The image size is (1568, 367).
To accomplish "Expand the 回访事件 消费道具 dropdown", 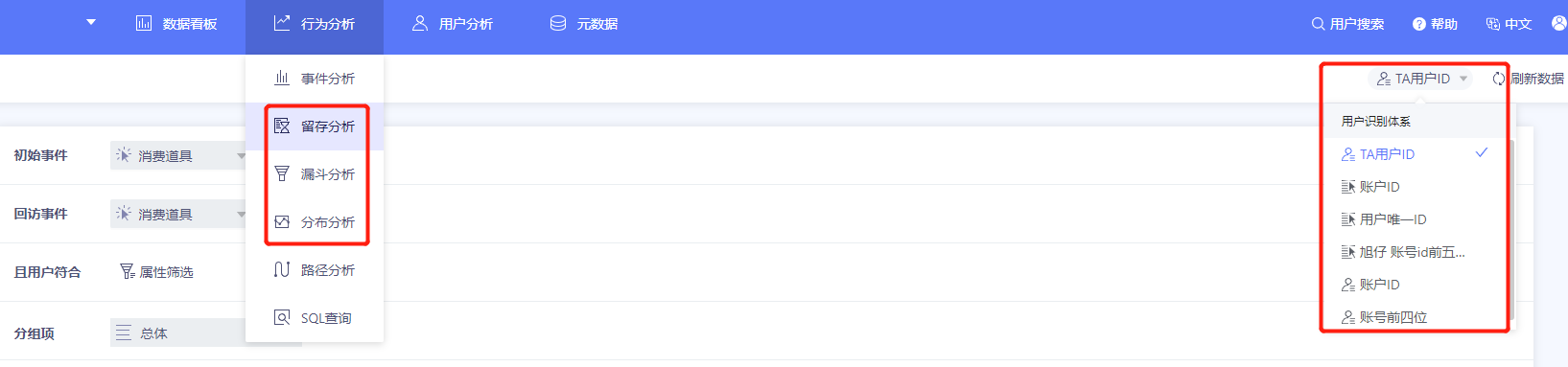I will (178, 214).
